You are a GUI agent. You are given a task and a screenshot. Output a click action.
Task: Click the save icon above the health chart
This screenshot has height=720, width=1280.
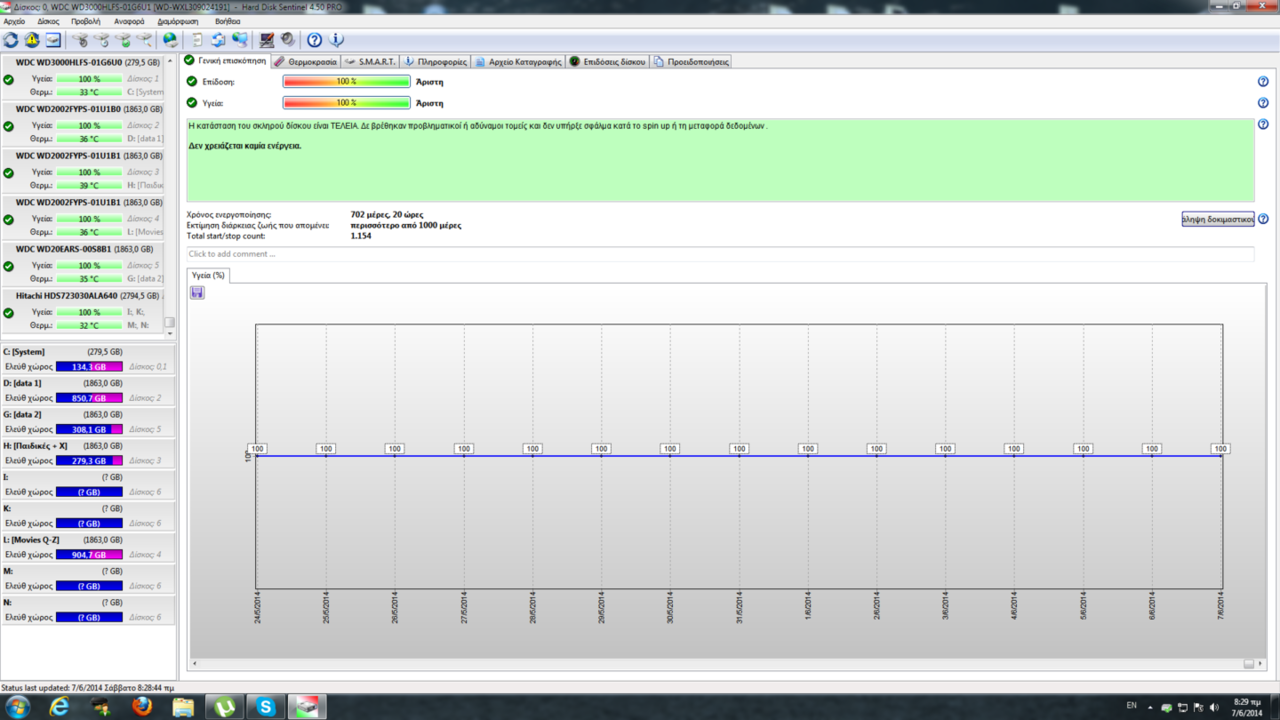[x=197, y=292]
